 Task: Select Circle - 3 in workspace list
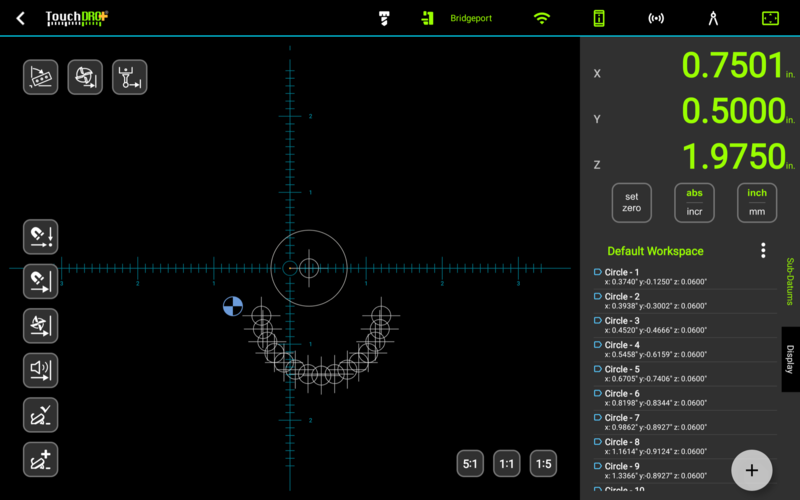685,325
